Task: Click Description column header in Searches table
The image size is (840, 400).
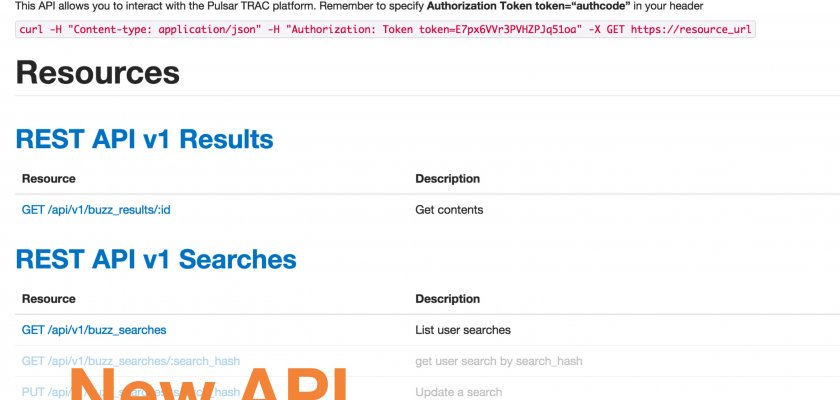Action: 447,299
